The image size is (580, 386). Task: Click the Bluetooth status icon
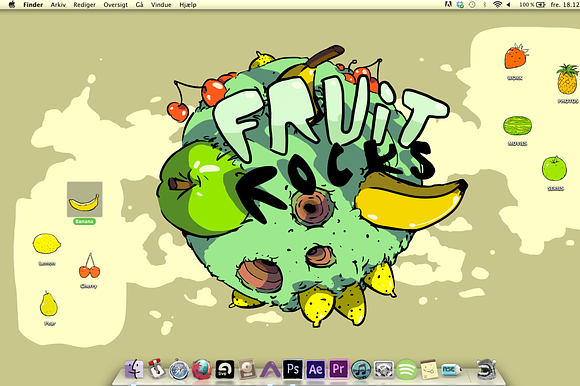(x=484, y=4)
